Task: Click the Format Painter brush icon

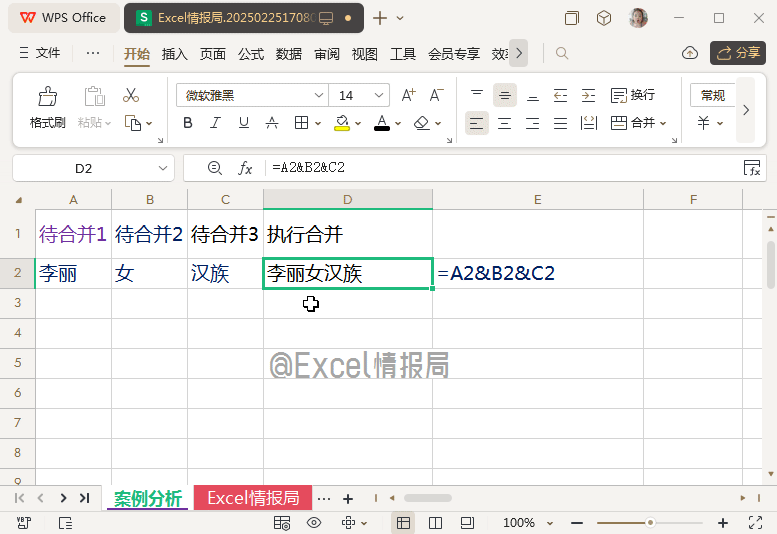Action: coord(47,97)
